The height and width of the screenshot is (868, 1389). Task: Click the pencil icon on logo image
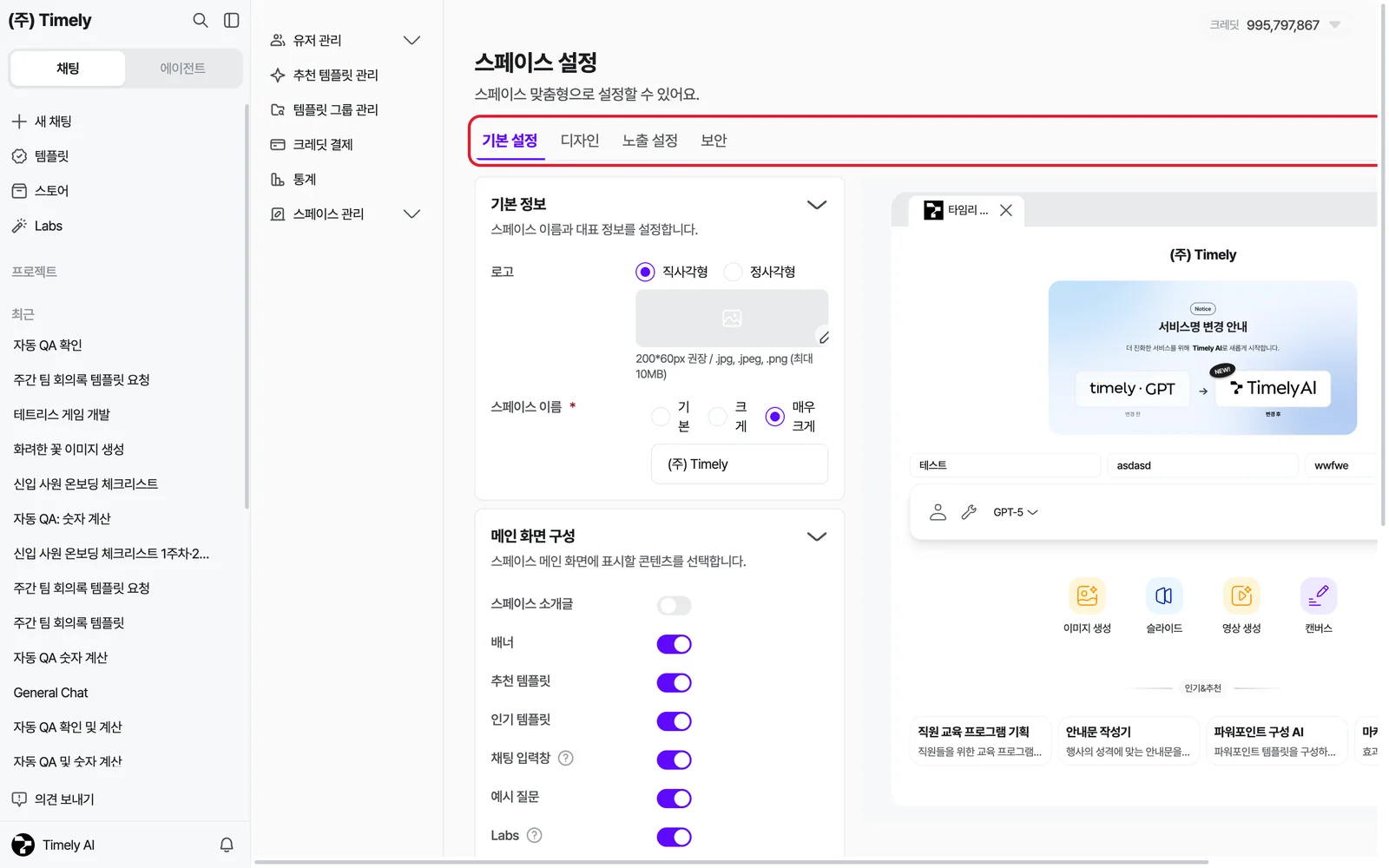(823, 338)
